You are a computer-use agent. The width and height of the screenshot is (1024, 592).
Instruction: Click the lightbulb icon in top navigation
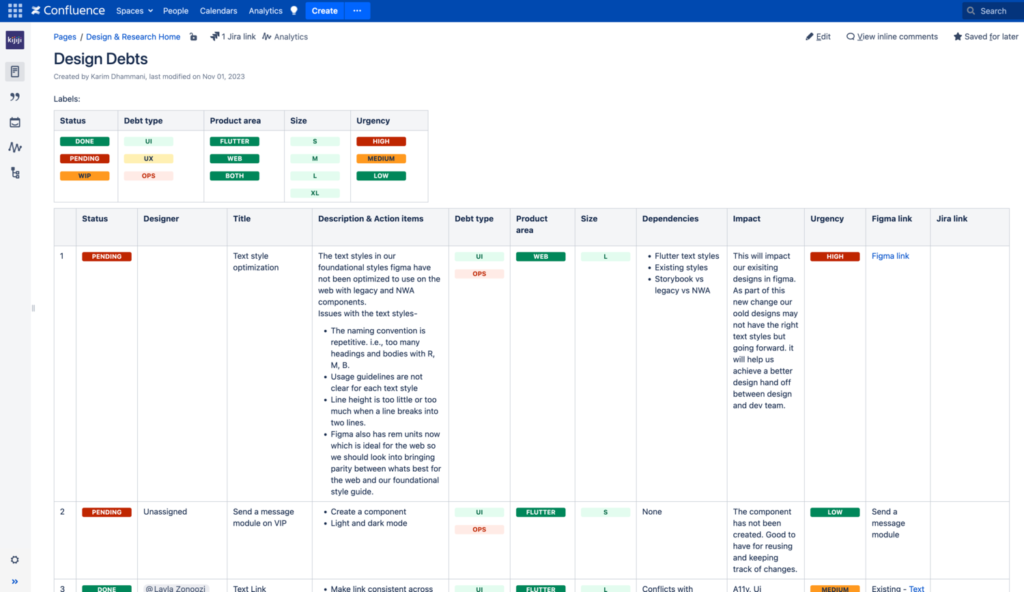click(294, 11)
